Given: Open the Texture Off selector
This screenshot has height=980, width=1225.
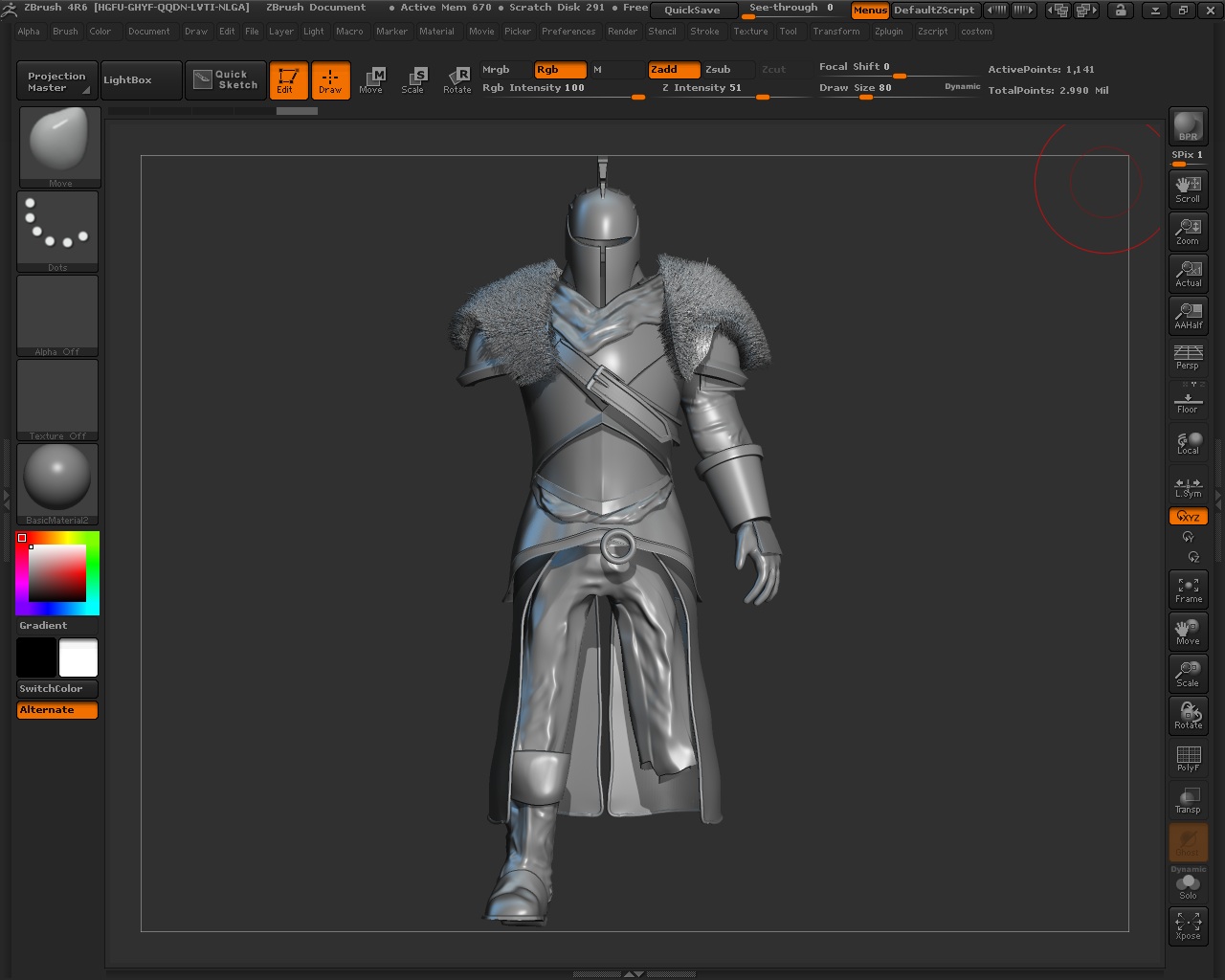Looking at the screenshot, I should (x=57, y=400).
